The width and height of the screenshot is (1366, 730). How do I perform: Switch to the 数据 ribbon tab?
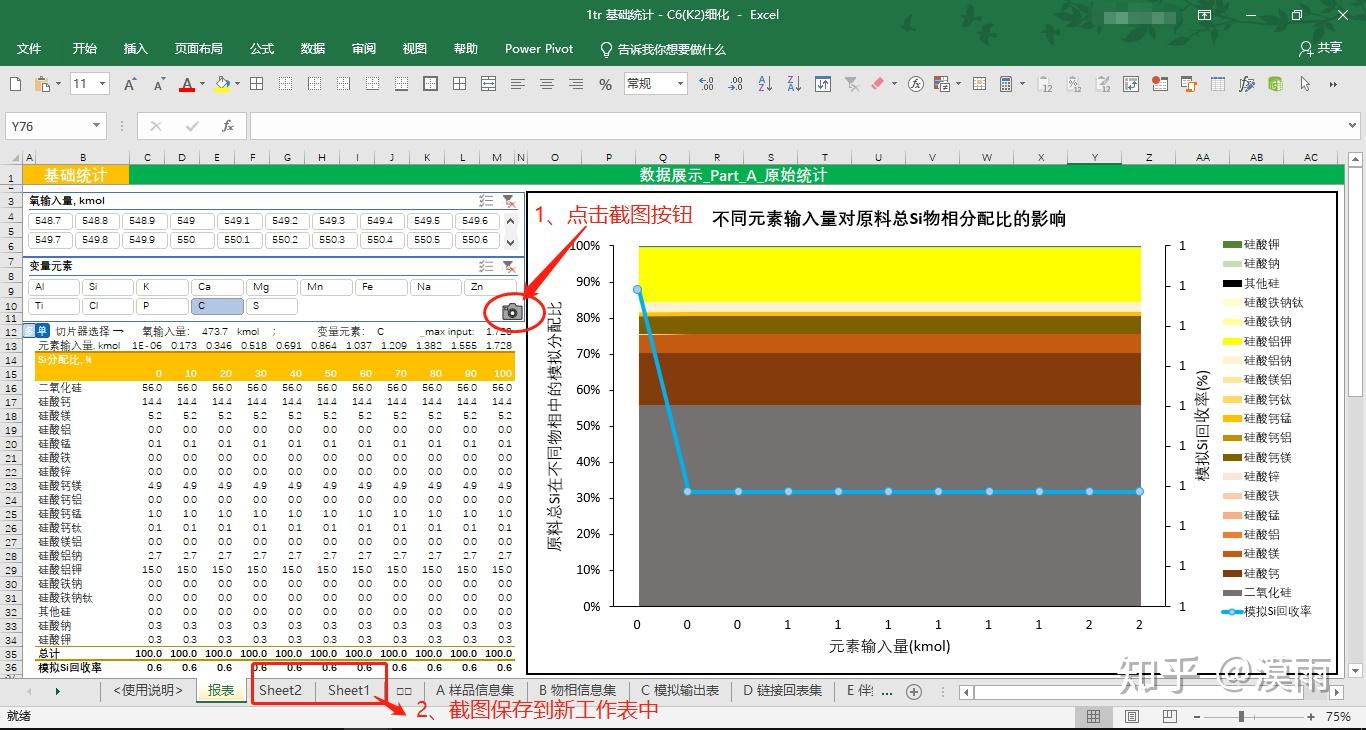point(313,49)
